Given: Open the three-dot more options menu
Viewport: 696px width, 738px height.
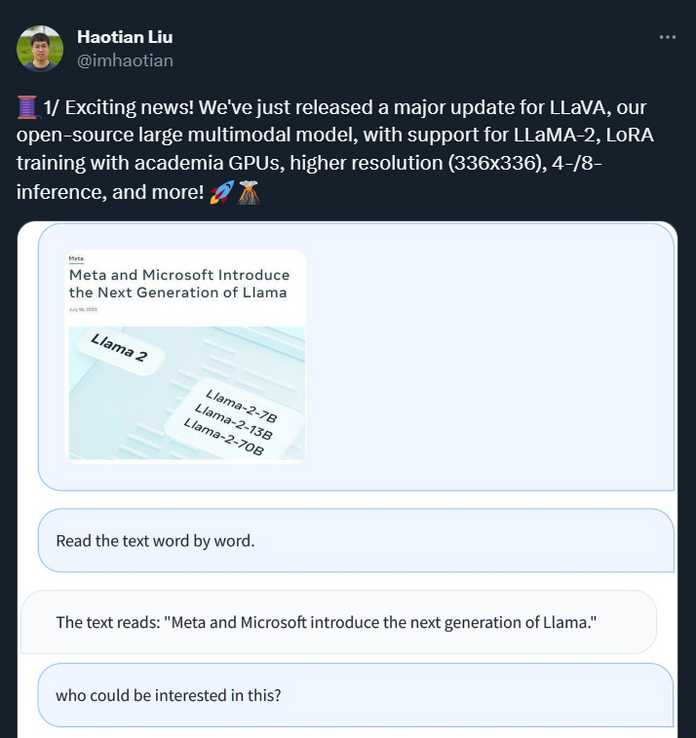Looking at the screenshot, I should point(667,37).
